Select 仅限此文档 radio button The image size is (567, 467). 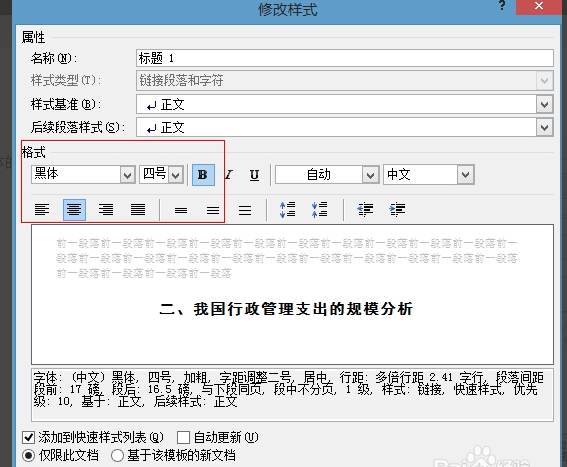pyautogui.click(x=29, y=455)
